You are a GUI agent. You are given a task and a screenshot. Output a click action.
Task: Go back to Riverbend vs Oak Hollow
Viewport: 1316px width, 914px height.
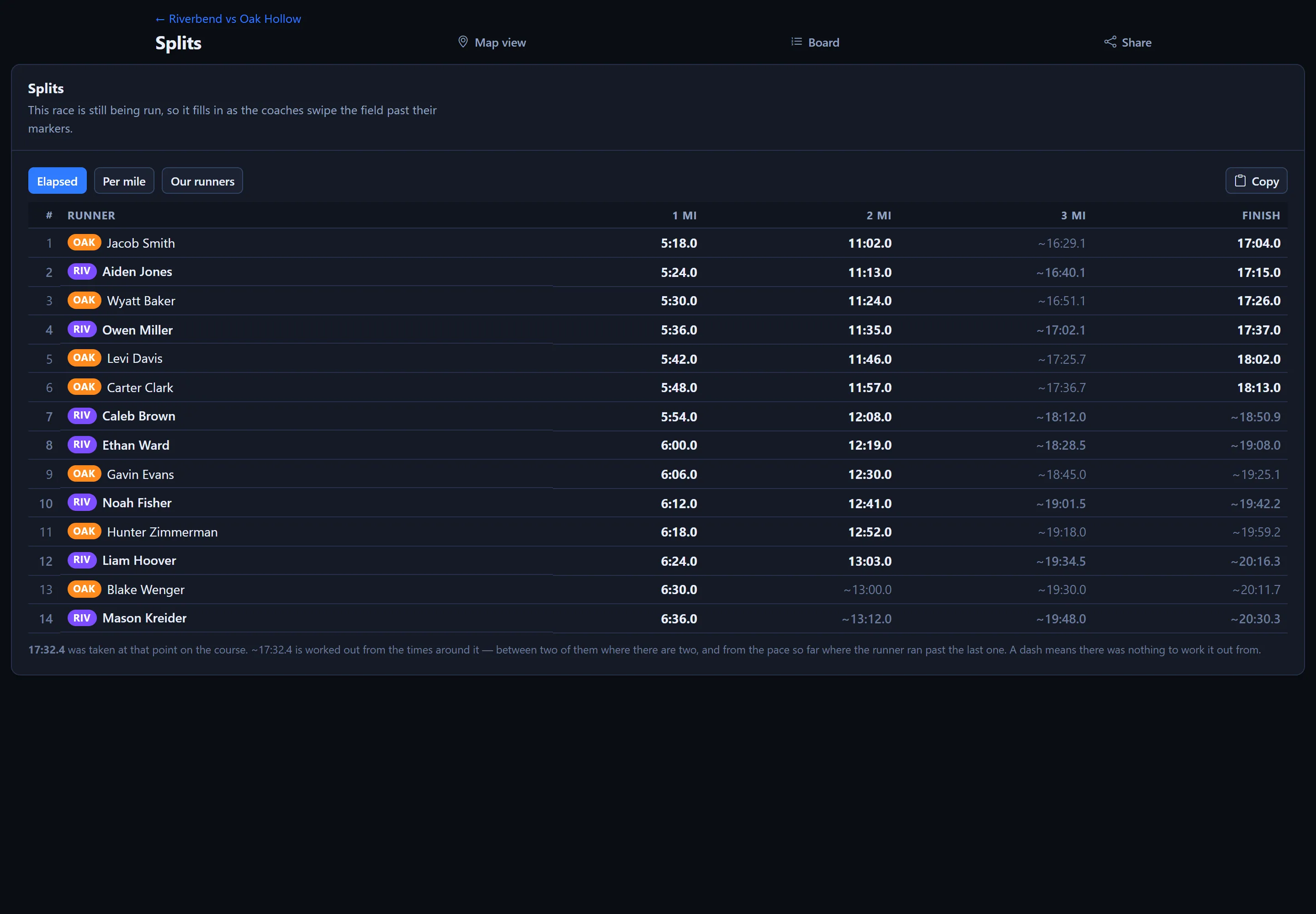pos(228,19)
